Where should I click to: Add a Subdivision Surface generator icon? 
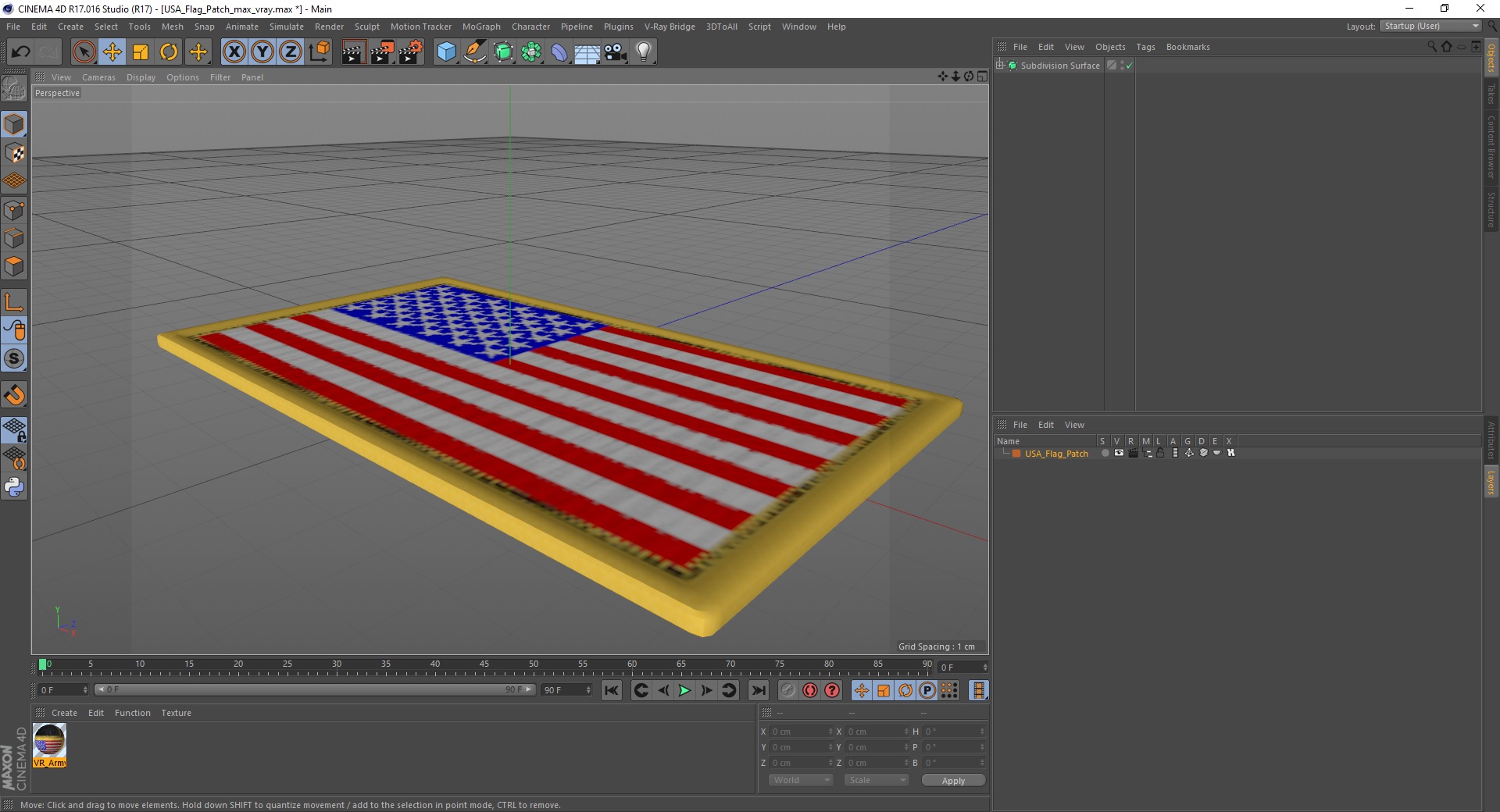[x=503, y=52]
